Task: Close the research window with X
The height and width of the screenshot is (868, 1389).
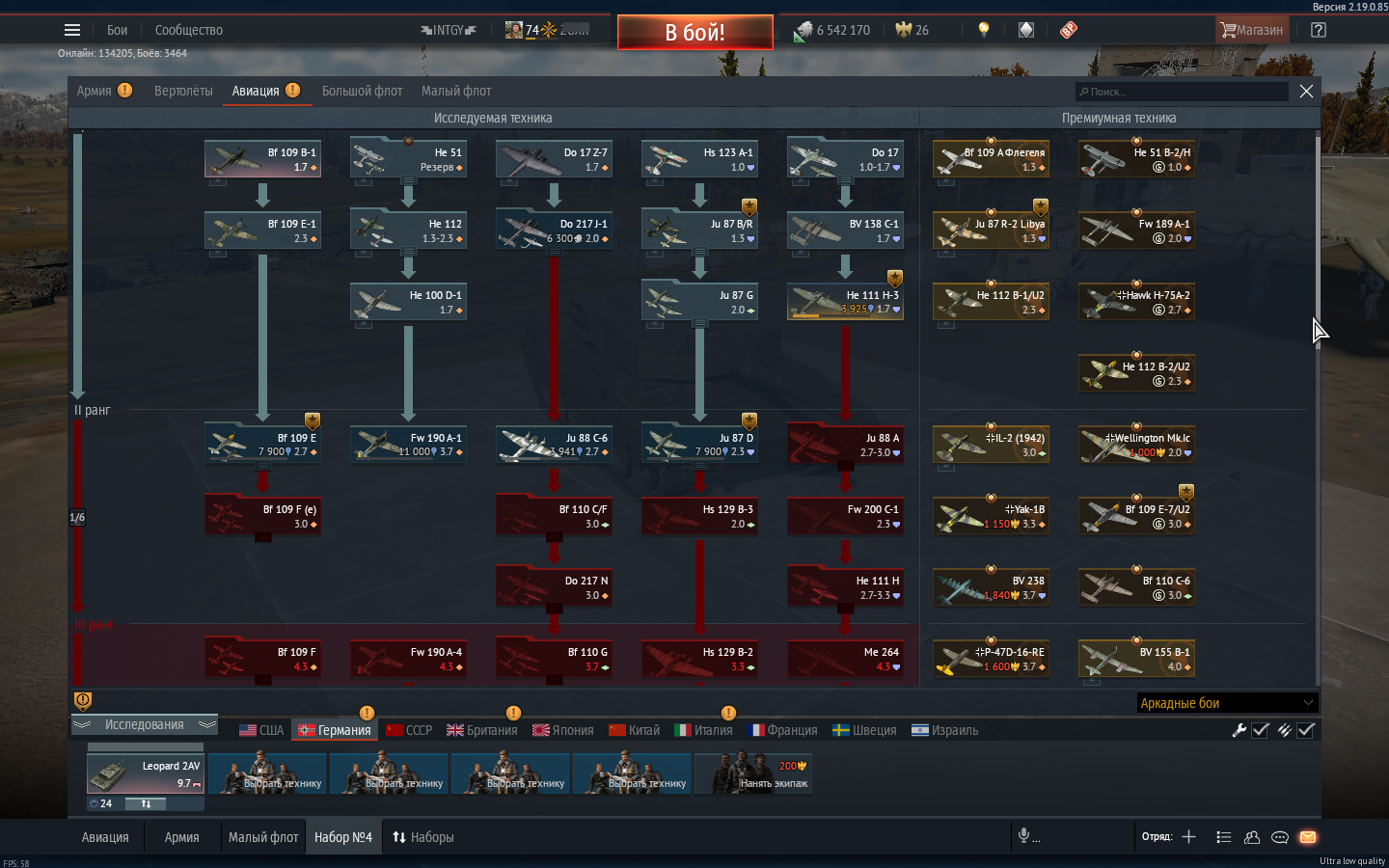Action: coord(1306,91)
